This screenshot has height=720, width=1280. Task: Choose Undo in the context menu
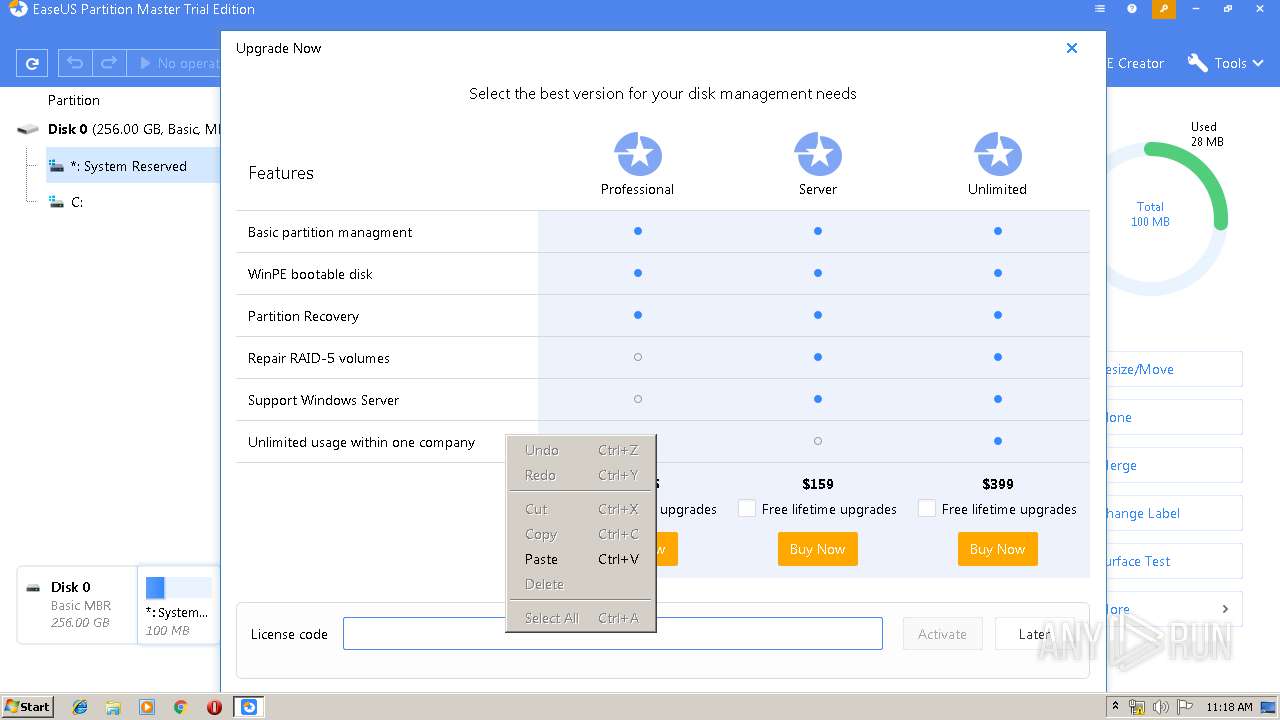tap(581, 450)
